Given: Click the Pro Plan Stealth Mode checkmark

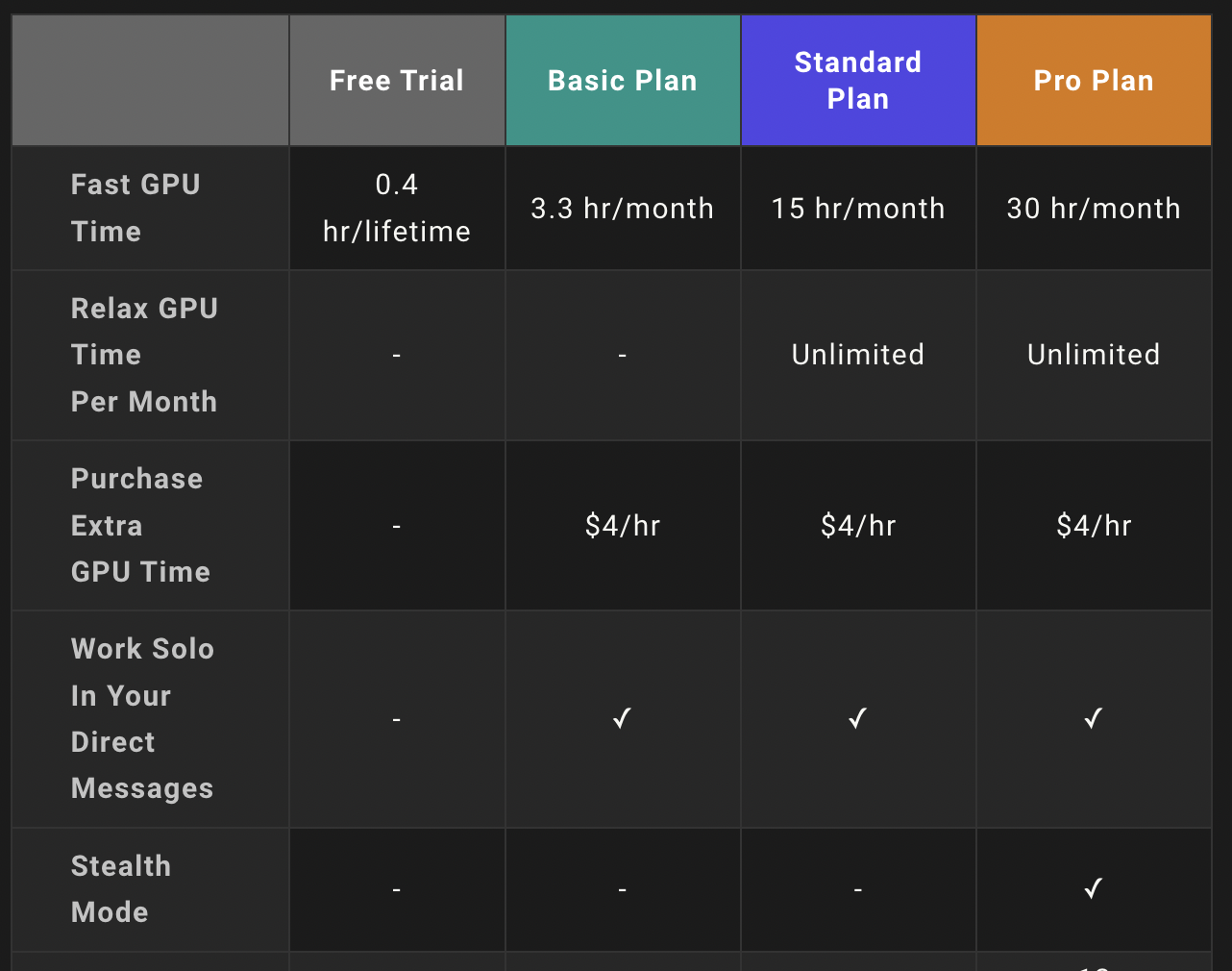Looking at the screenshot, I should 1093,889.
